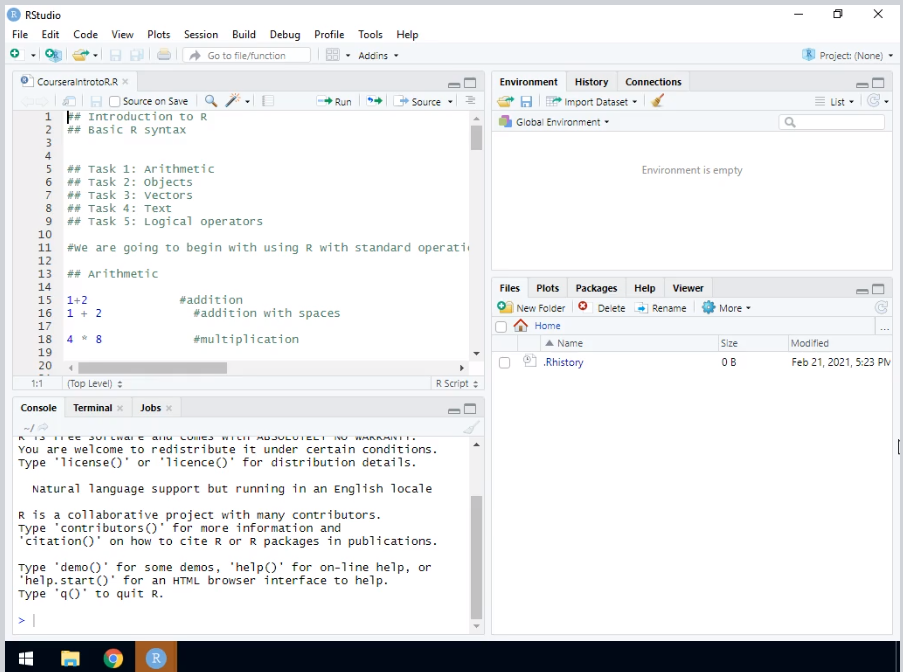Switch to the Packages tab
Screen dimensions: 903x672
[596, 288]
